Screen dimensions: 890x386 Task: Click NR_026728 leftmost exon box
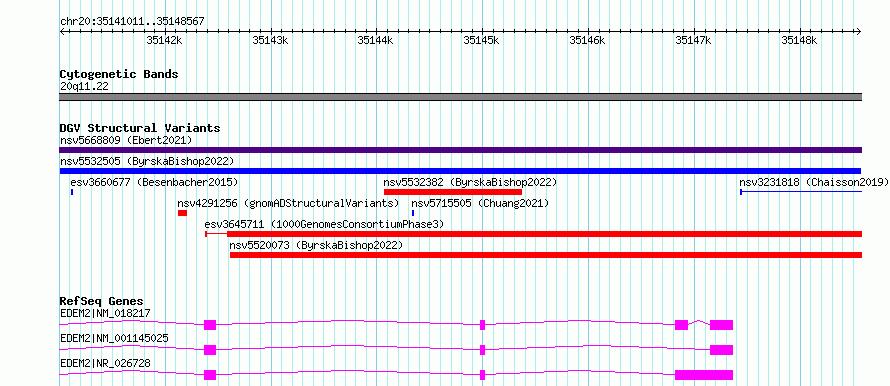coord(210,375)
